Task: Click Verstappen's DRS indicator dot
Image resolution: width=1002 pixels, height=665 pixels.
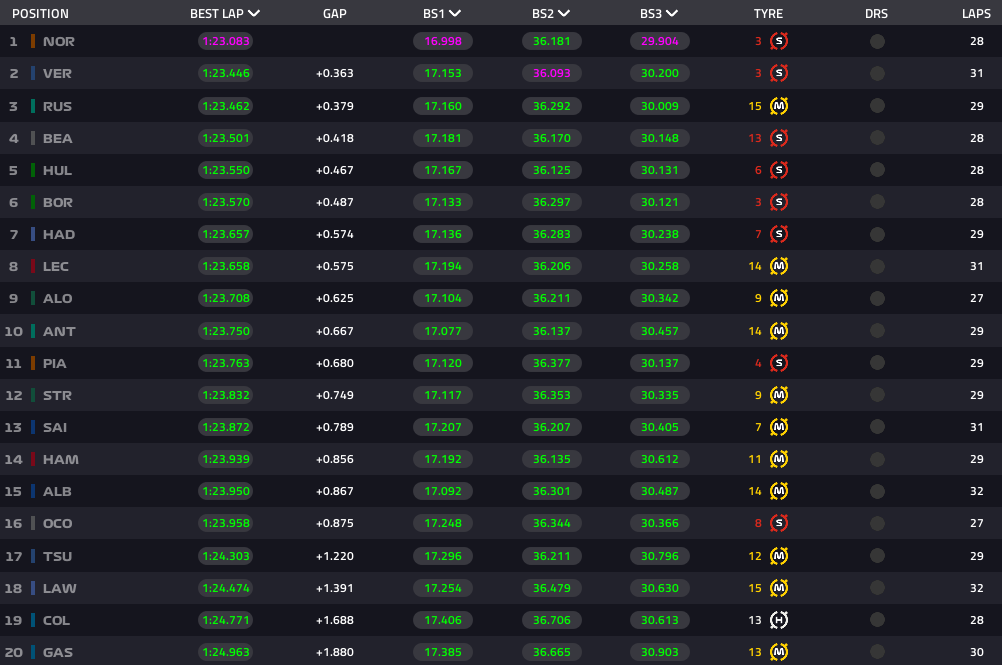Action: [877, 74]
